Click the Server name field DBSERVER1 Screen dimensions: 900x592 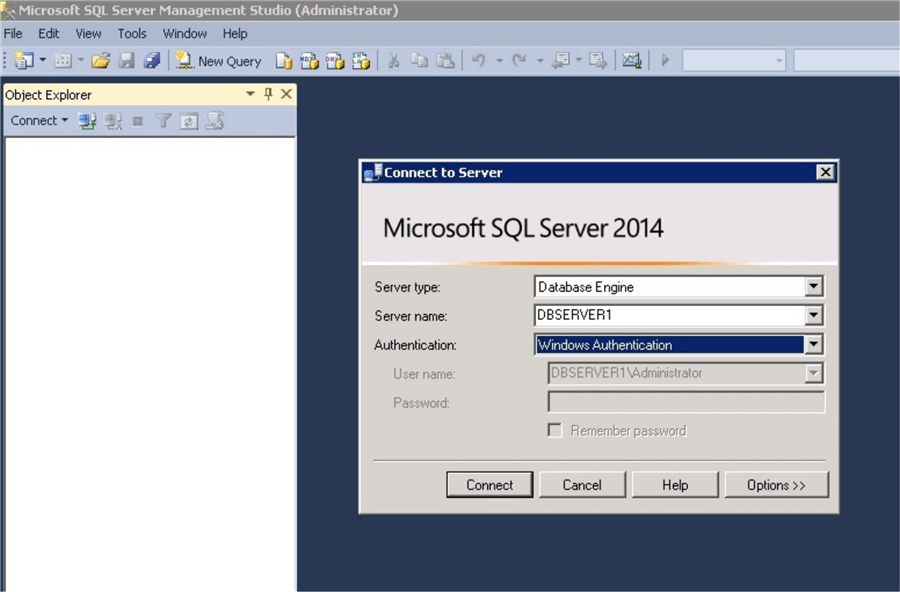[x=669, y=315]
